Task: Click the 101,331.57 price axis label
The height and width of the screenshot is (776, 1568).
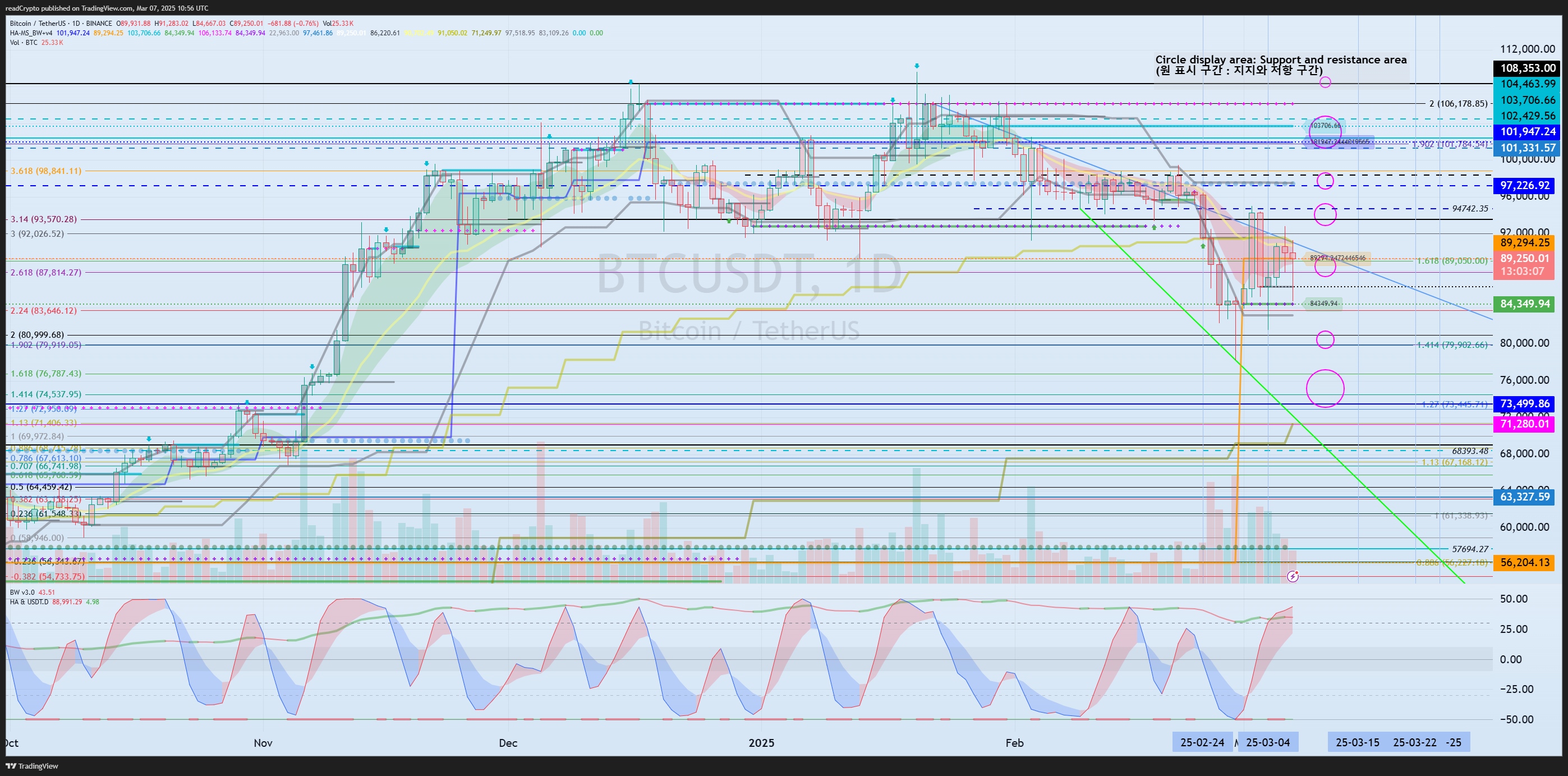Action: coord(1528,148)
